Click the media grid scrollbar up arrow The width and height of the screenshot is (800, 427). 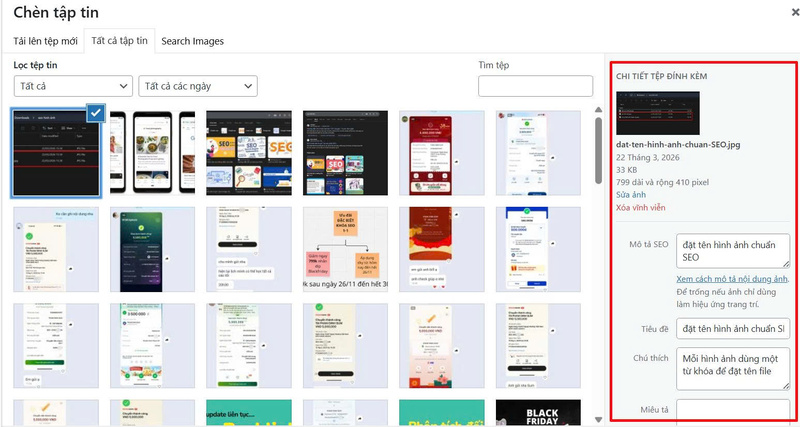click(598, 110)
